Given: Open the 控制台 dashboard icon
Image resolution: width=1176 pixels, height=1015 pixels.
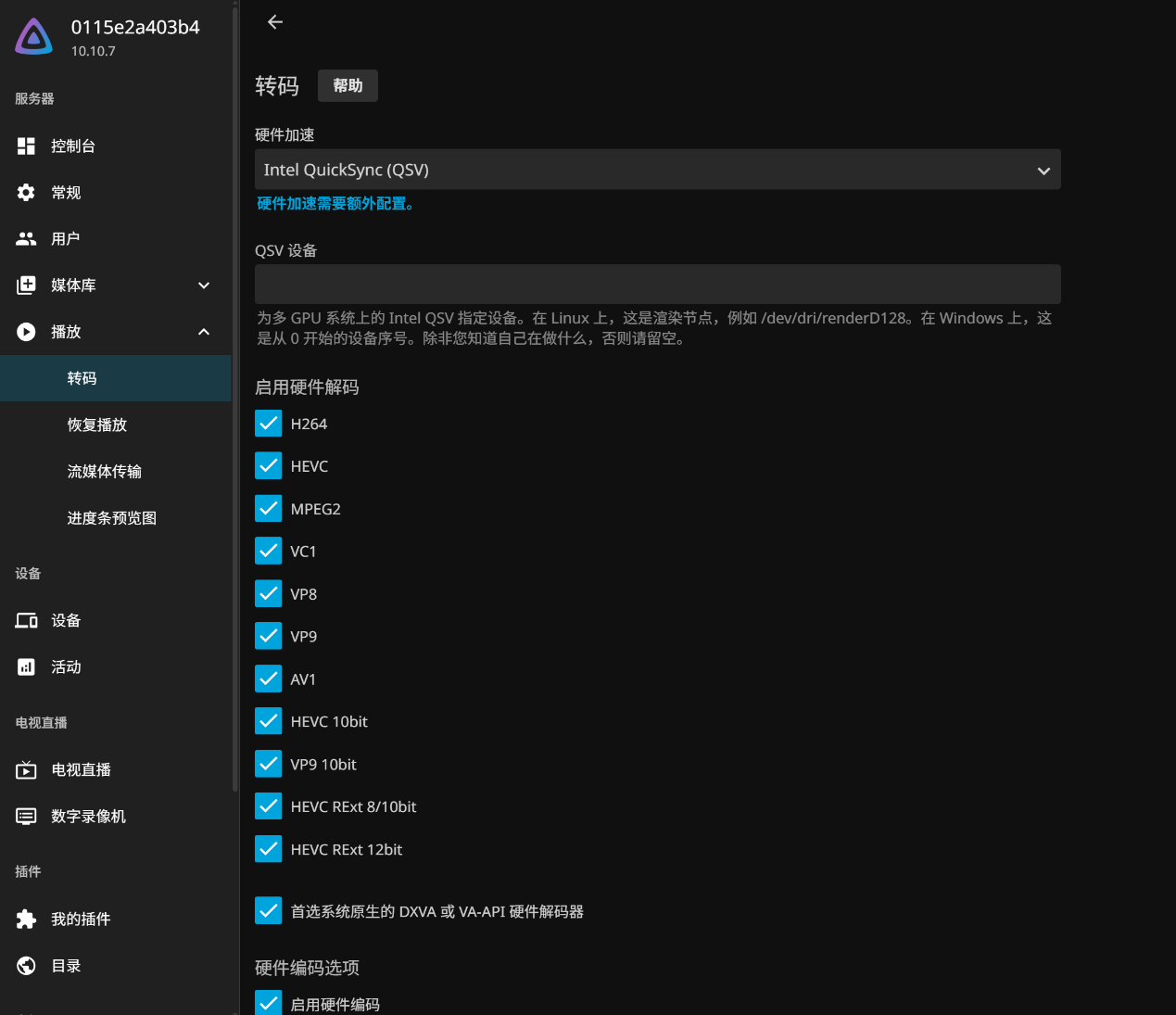Looking at the screenshot, I should (x=26, y=146).
